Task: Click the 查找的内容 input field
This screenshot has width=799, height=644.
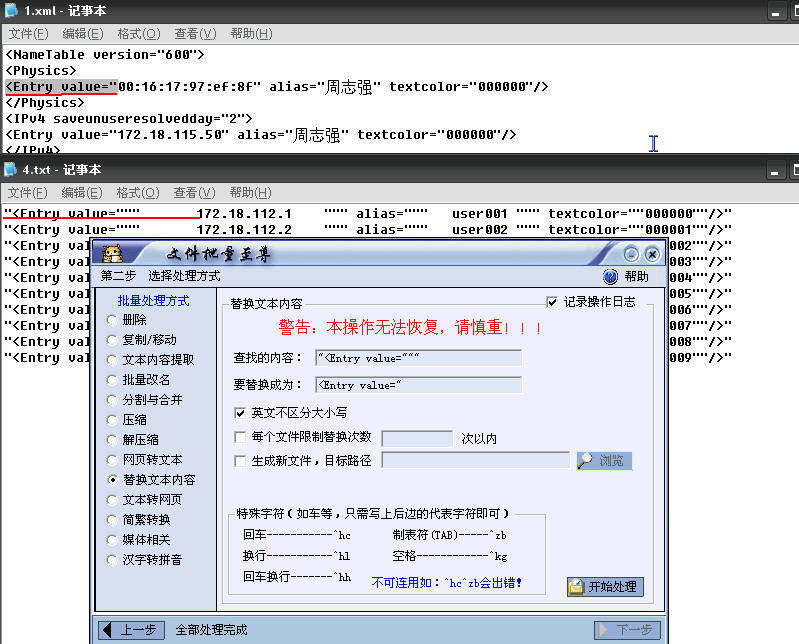Action: [418, 358]
